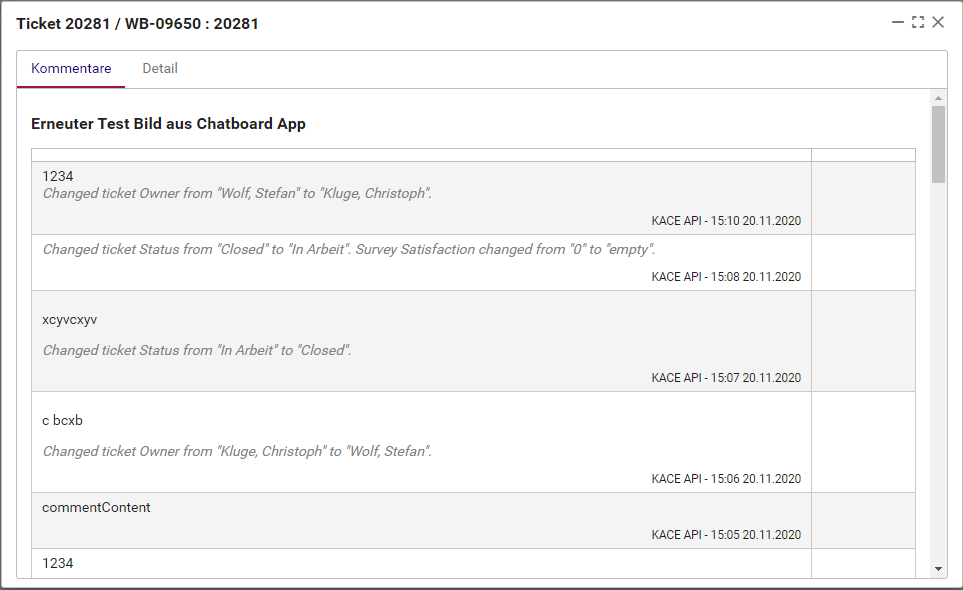Click the KACE API 15:05 timestamp

pos(726,535)
